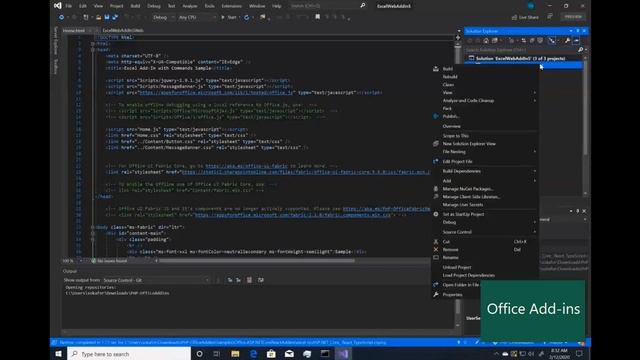This screenshot has height=360, width=640.
Task: Click the Save toolbar icon
Action: 107,17
